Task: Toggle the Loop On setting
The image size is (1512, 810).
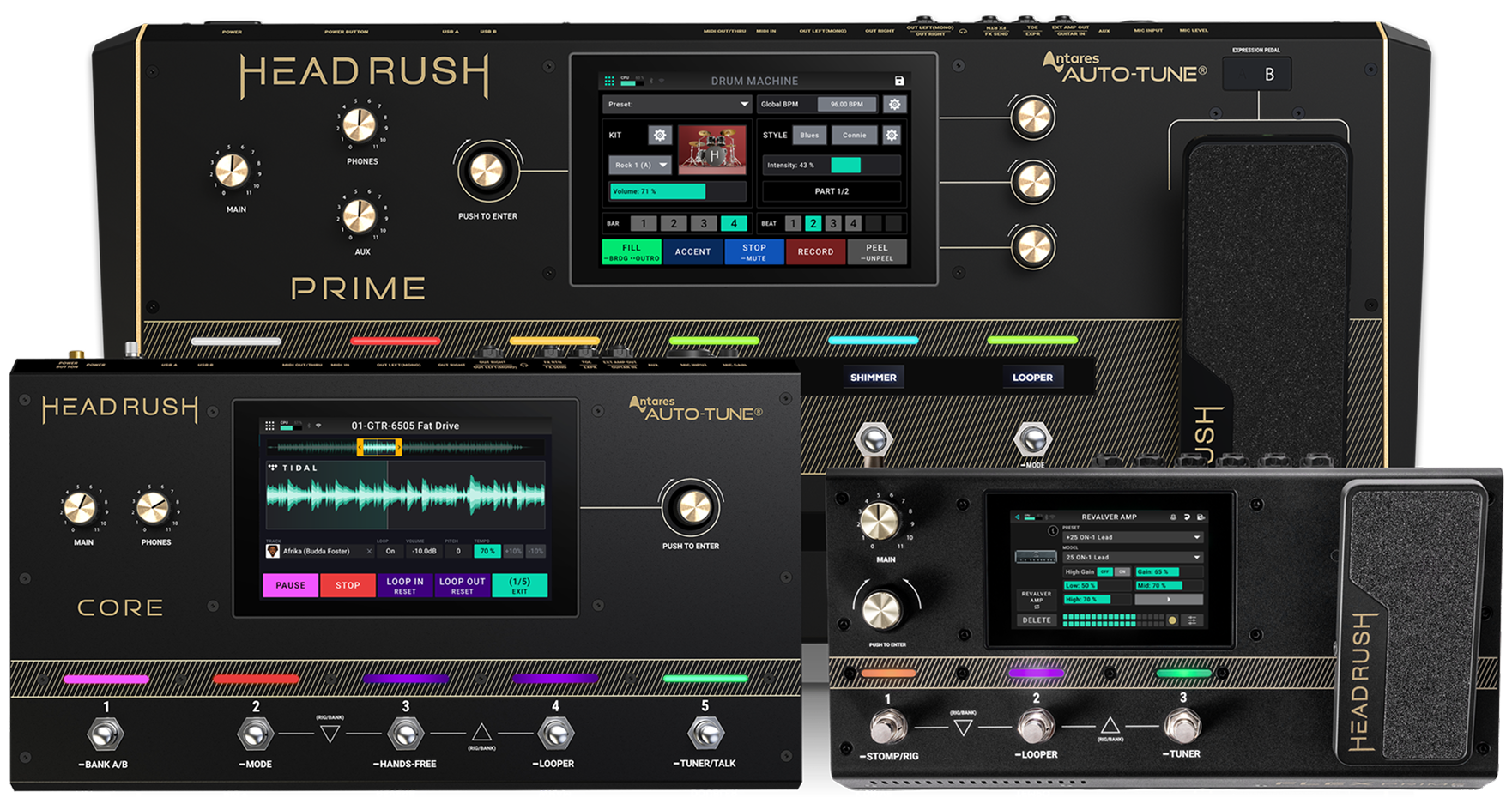Action: (x=390, y=551)
